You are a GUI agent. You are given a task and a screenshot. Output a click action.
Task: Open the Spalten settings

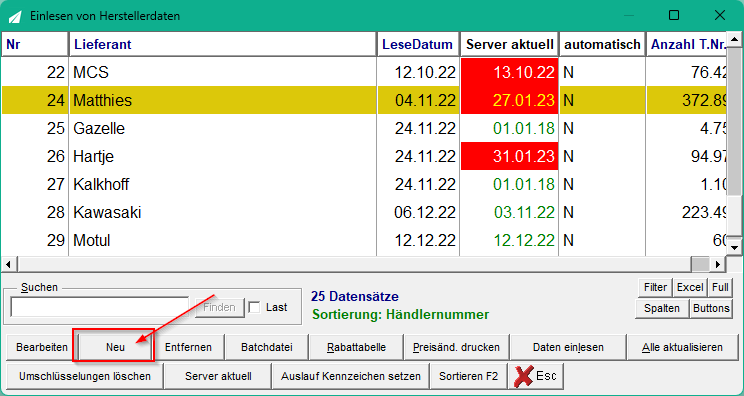coord(662,308)
